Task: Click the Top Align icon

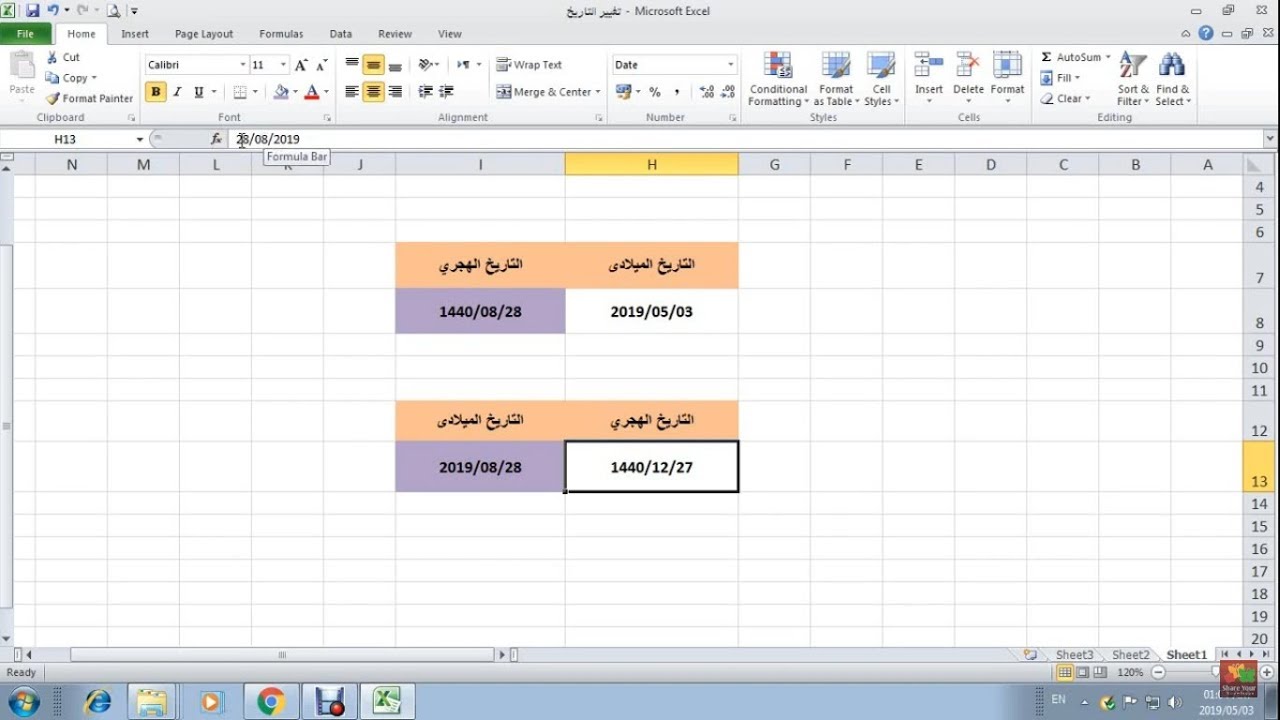Action: pos(352,65)
